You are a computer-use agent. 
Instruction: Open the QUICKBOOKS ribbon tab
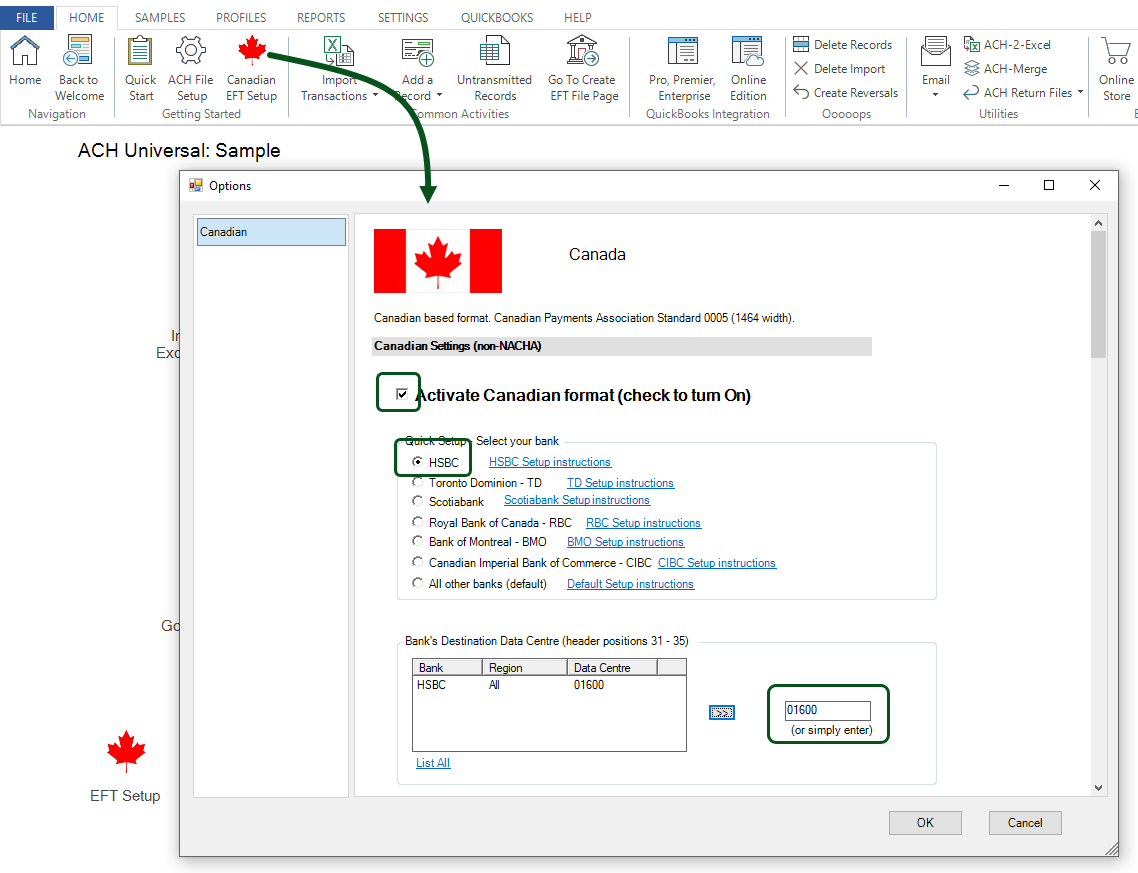pyautogui.click(x=497, y=17)
